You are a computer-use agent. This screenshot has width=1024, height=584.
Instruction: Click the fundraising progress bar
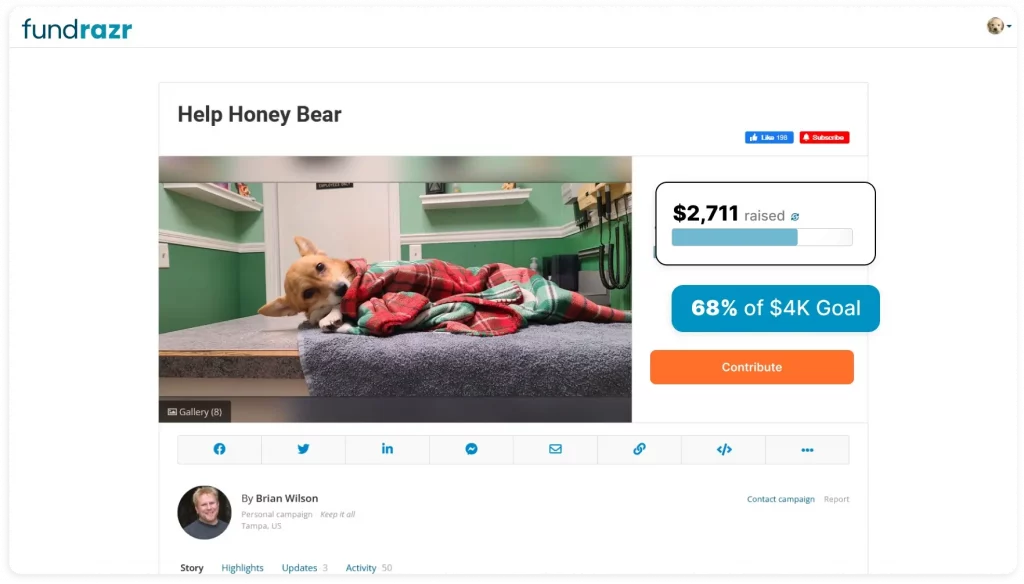(762, 237)
